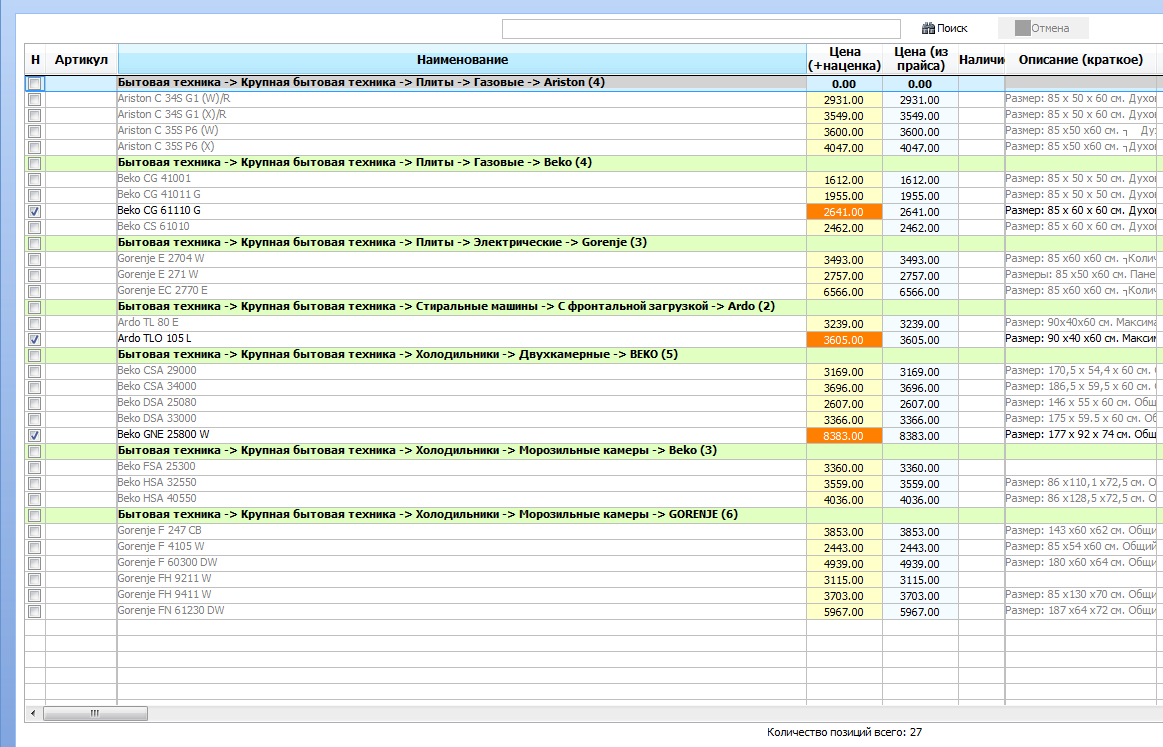
Task: Click the left arrow of horizontal scrollbar
Action: pos(33,714)
